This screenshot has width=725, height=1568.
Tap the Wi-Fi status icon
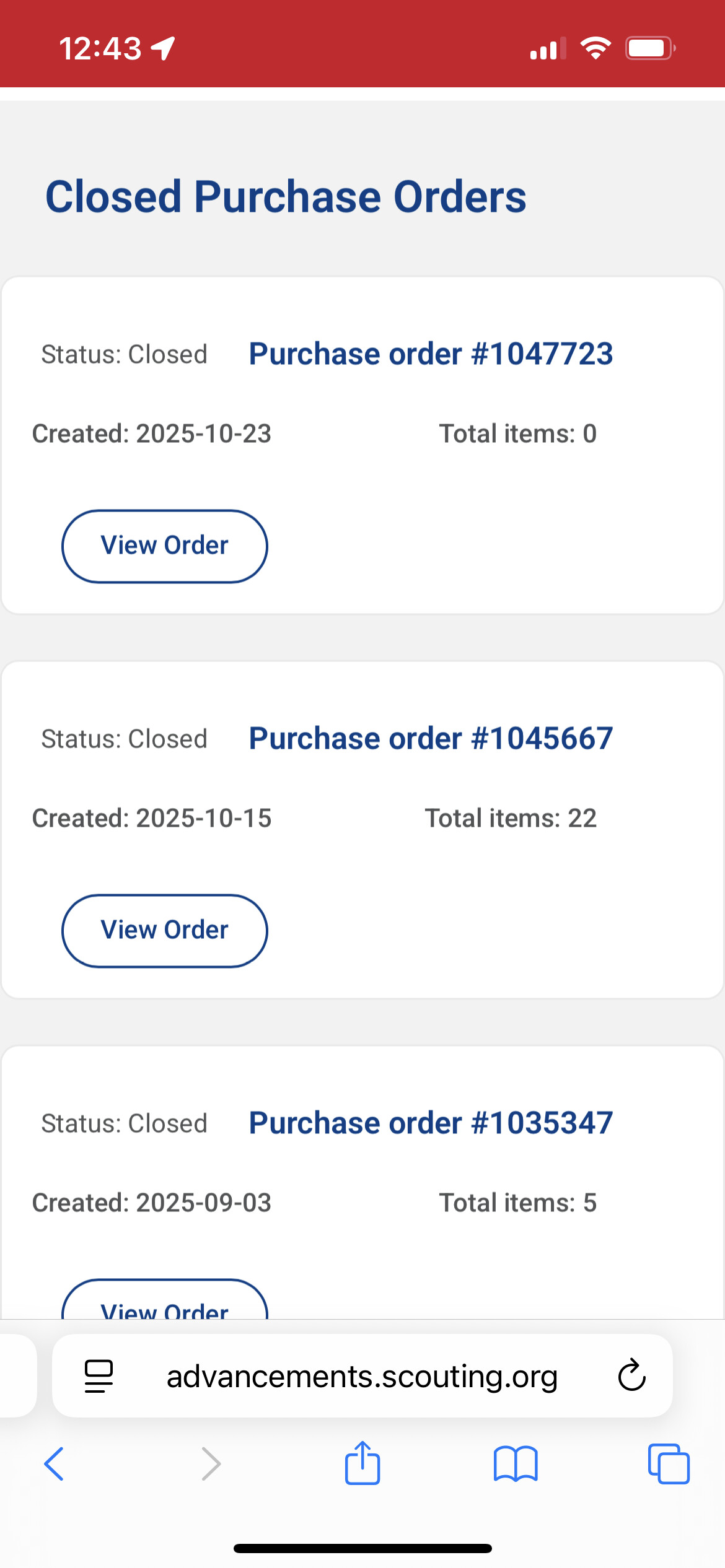click(595, 48)
